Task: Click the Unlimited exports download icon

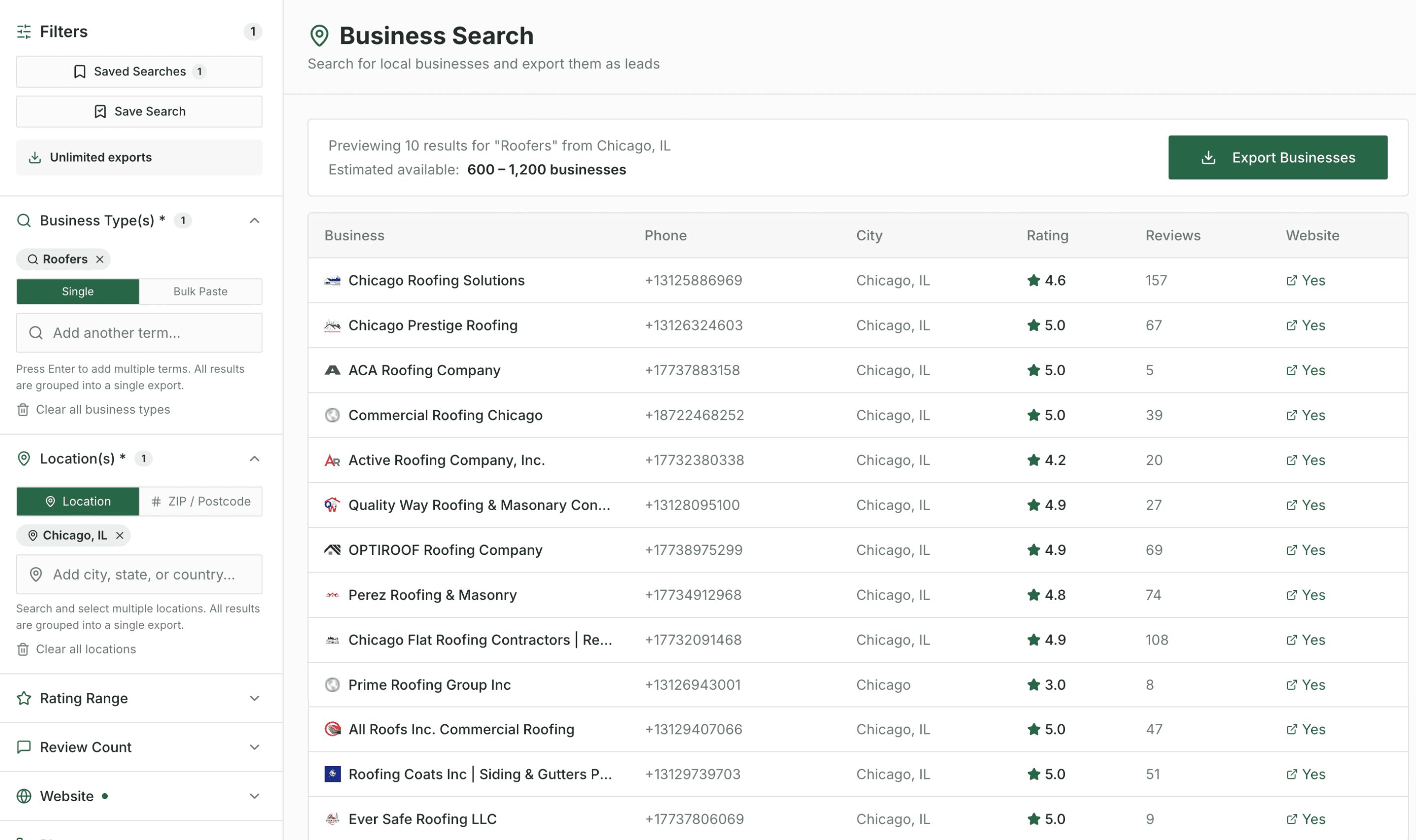Action: click(35, 158)
